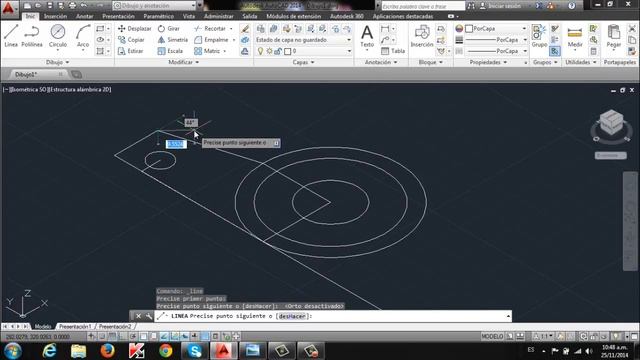Click the new drawing tab button

click(x=76, y=74)
